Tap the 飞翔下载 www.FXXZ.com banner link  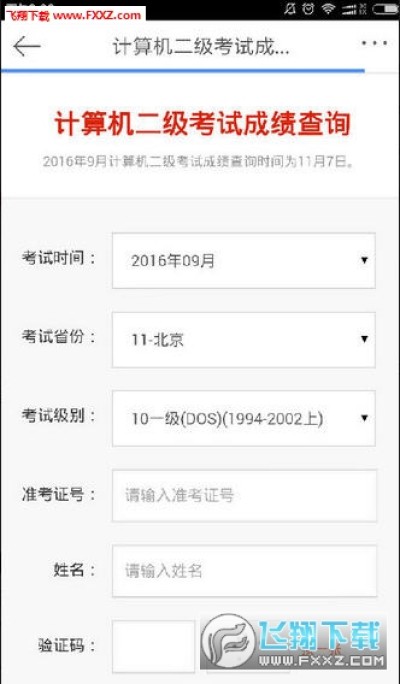coord(75,16)
